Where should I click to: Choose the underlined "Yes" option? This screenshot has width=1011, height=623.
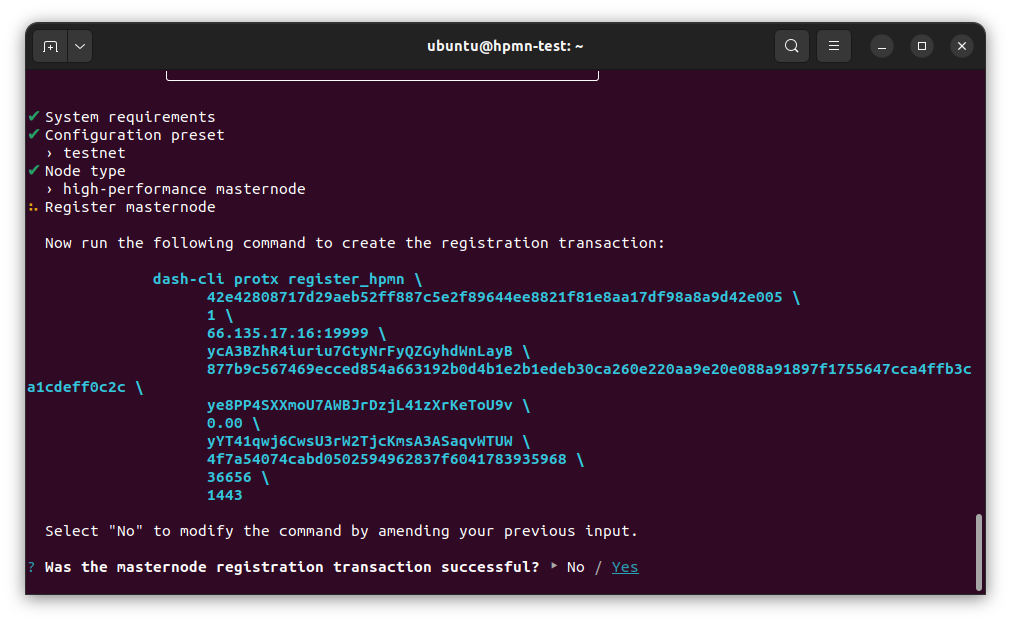pyautogui.click(x=625, y=567)
